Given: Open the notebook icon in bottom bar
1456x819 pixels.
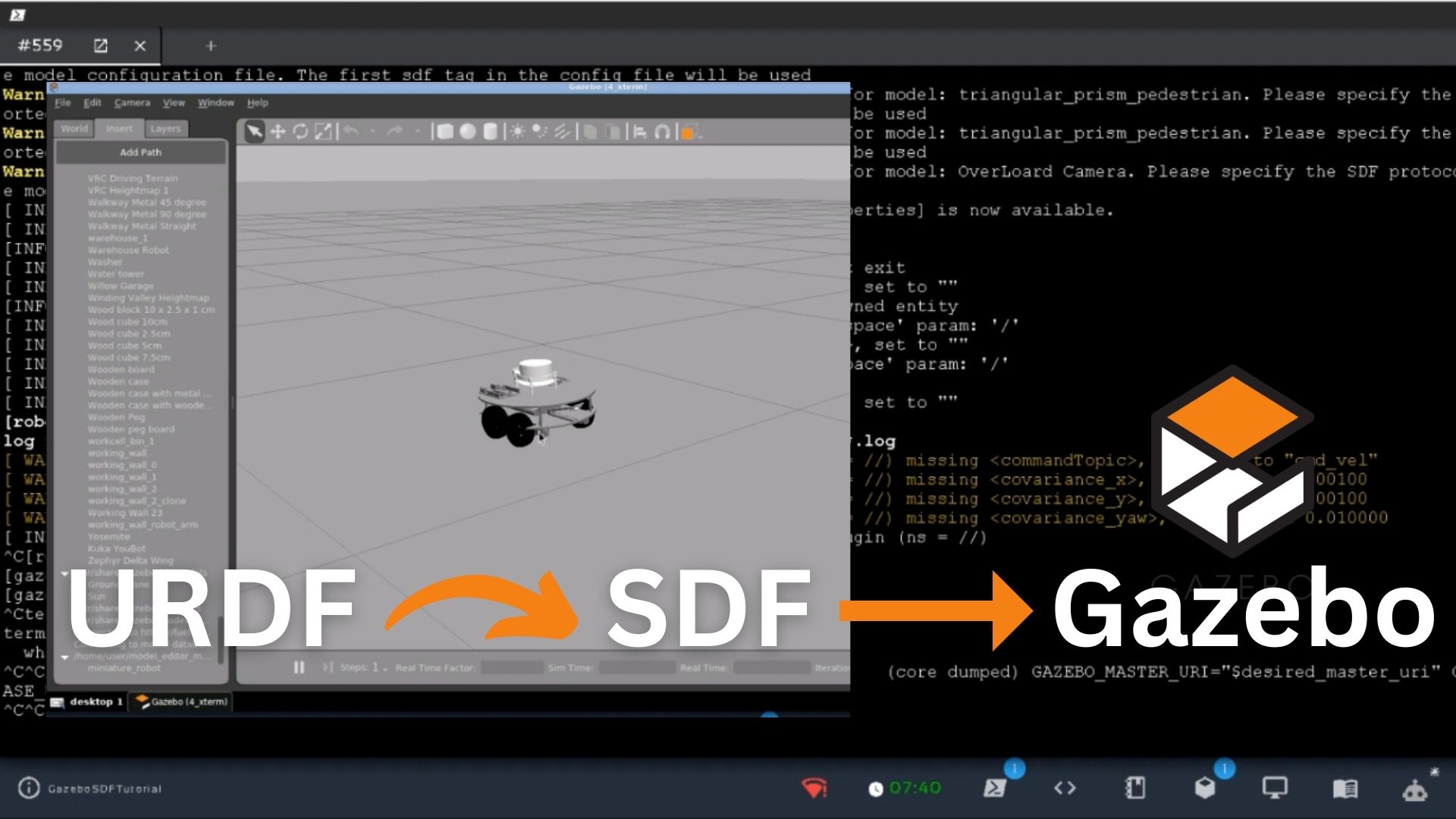Looking at the screenshot, I should [x=1135, y=788].
